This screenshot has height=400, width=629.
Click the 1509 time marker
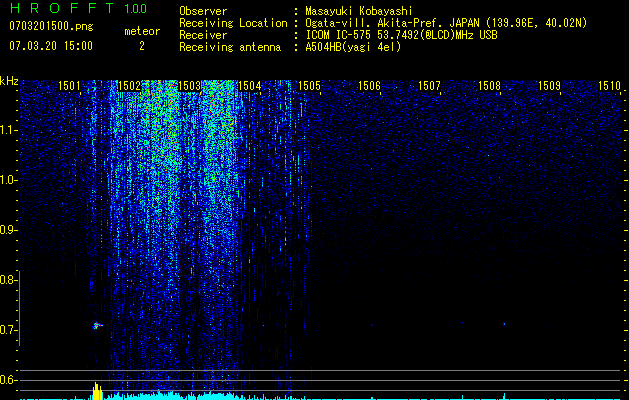tap(549, 85)
